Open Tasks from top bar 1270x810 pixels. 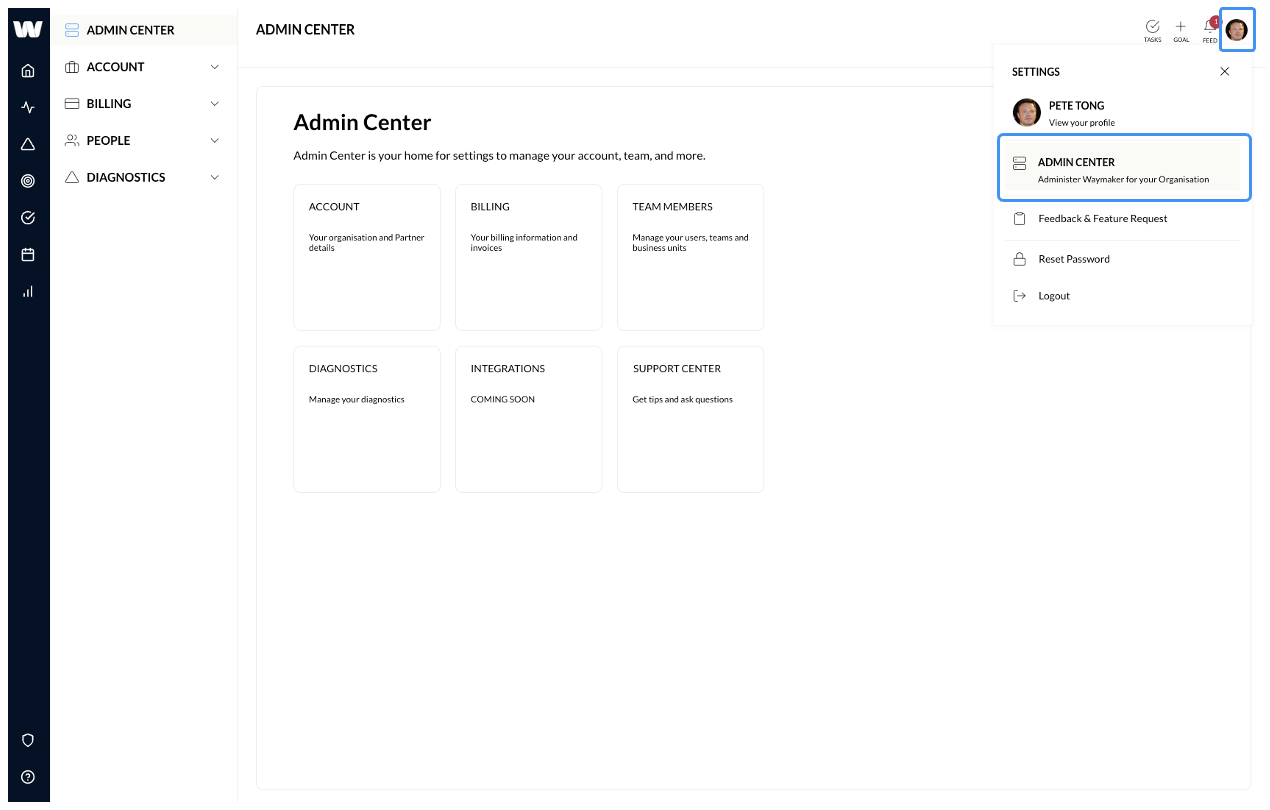tap(1152, 31)
